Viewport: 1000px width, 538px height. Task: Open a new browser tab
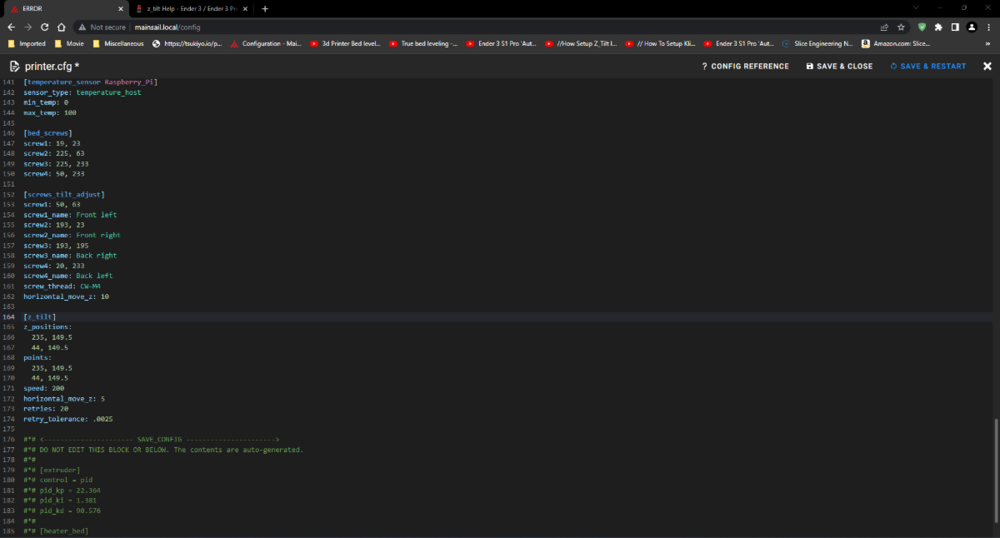265,8
